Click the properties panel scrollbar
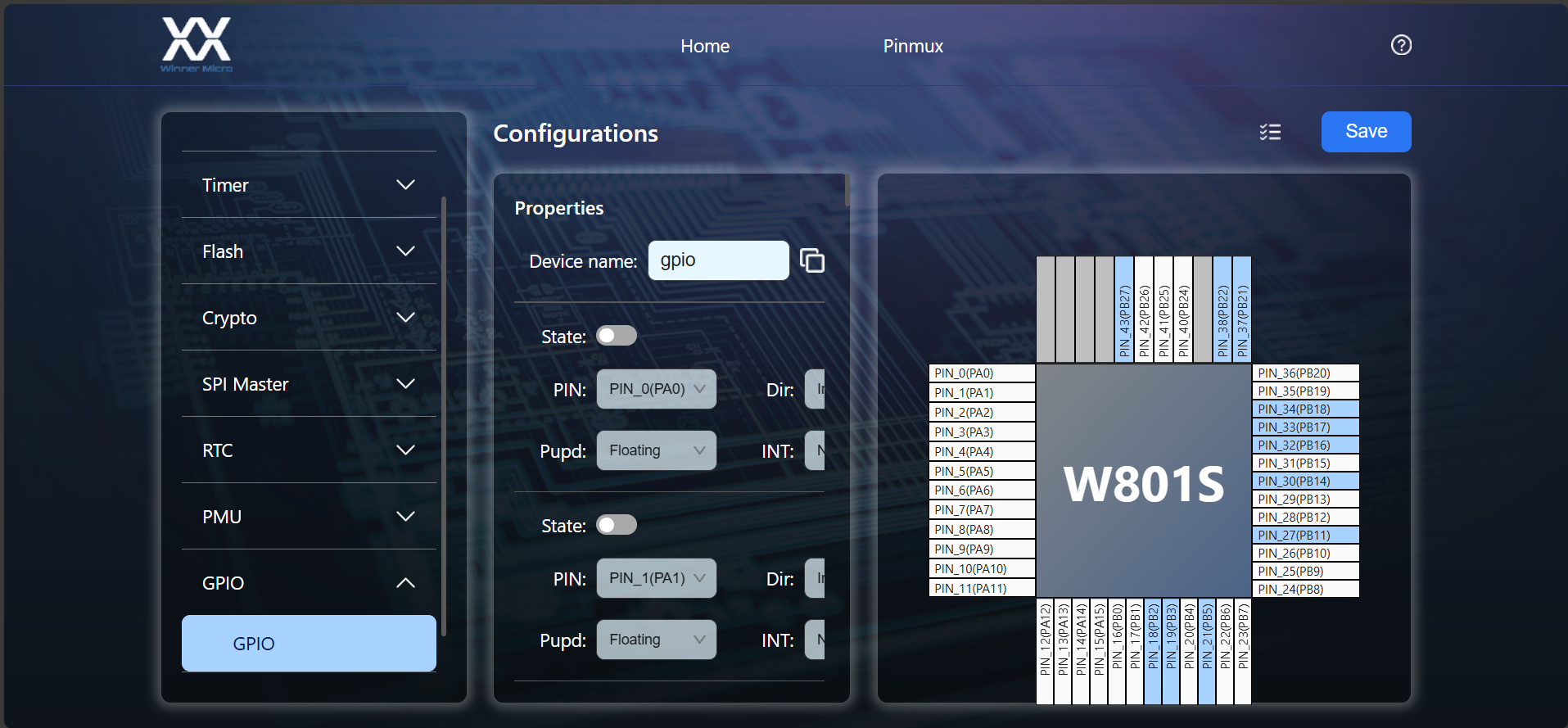The image size is (1568, 728). (x=847, y=190)
